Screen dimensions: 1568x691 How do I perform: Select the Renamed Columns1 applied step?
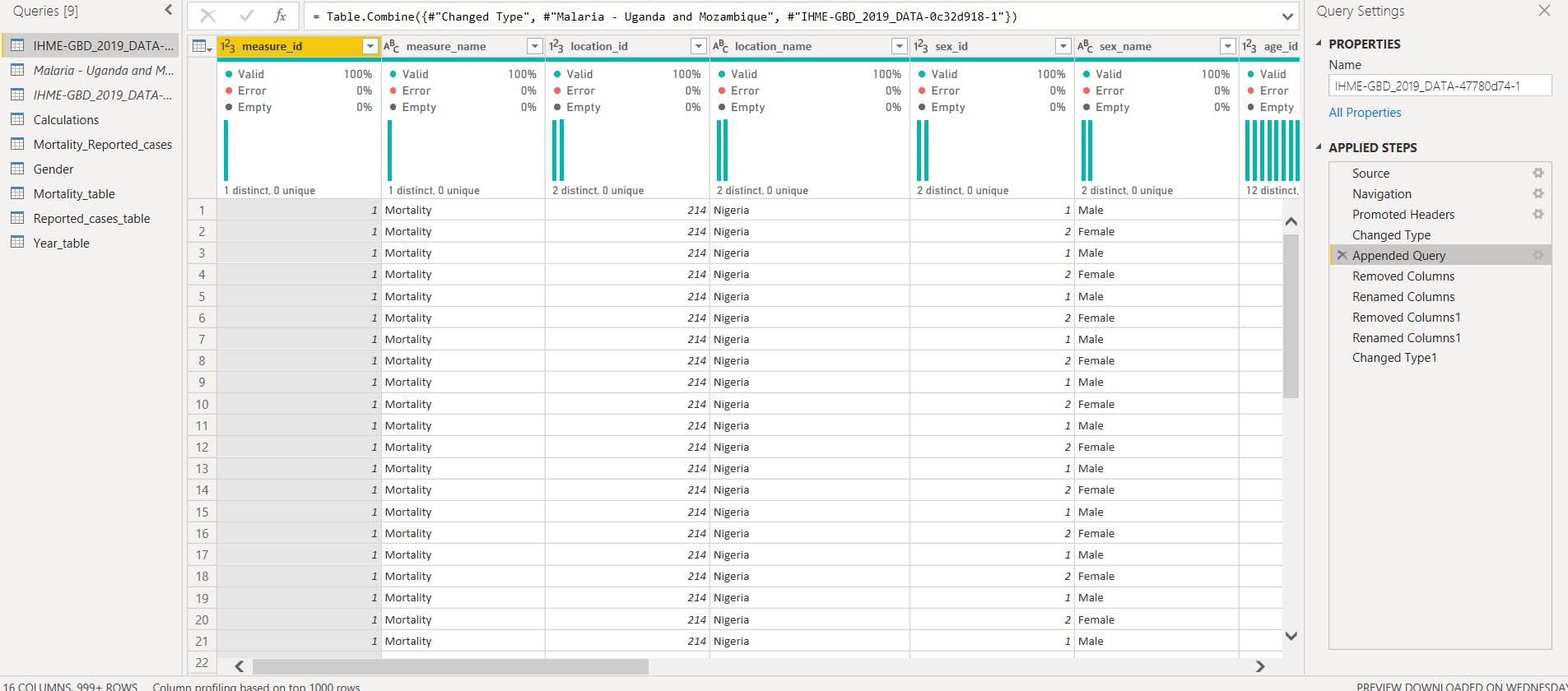1440,337
